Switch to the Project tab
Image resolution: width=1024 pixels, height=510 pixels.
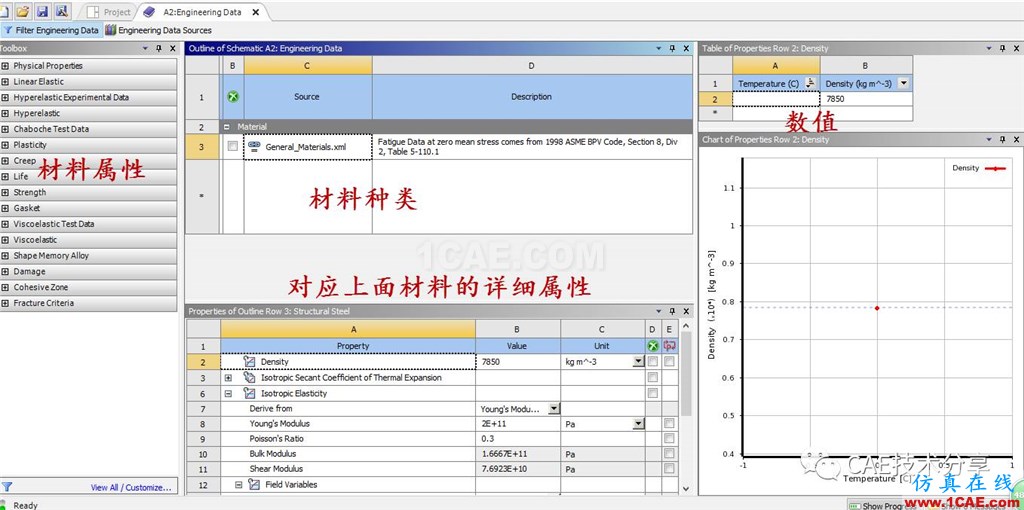109,12
